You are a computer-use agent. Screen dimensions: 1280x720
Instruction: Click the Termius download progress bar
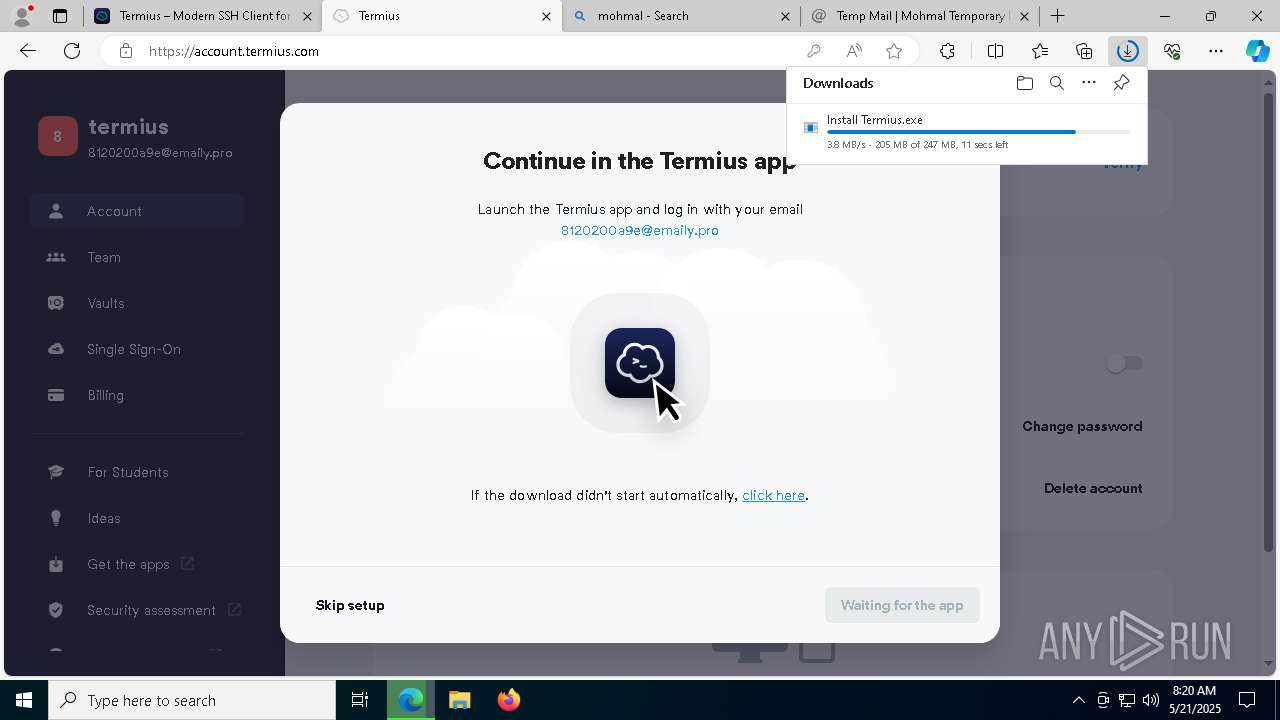coord(978,132)
